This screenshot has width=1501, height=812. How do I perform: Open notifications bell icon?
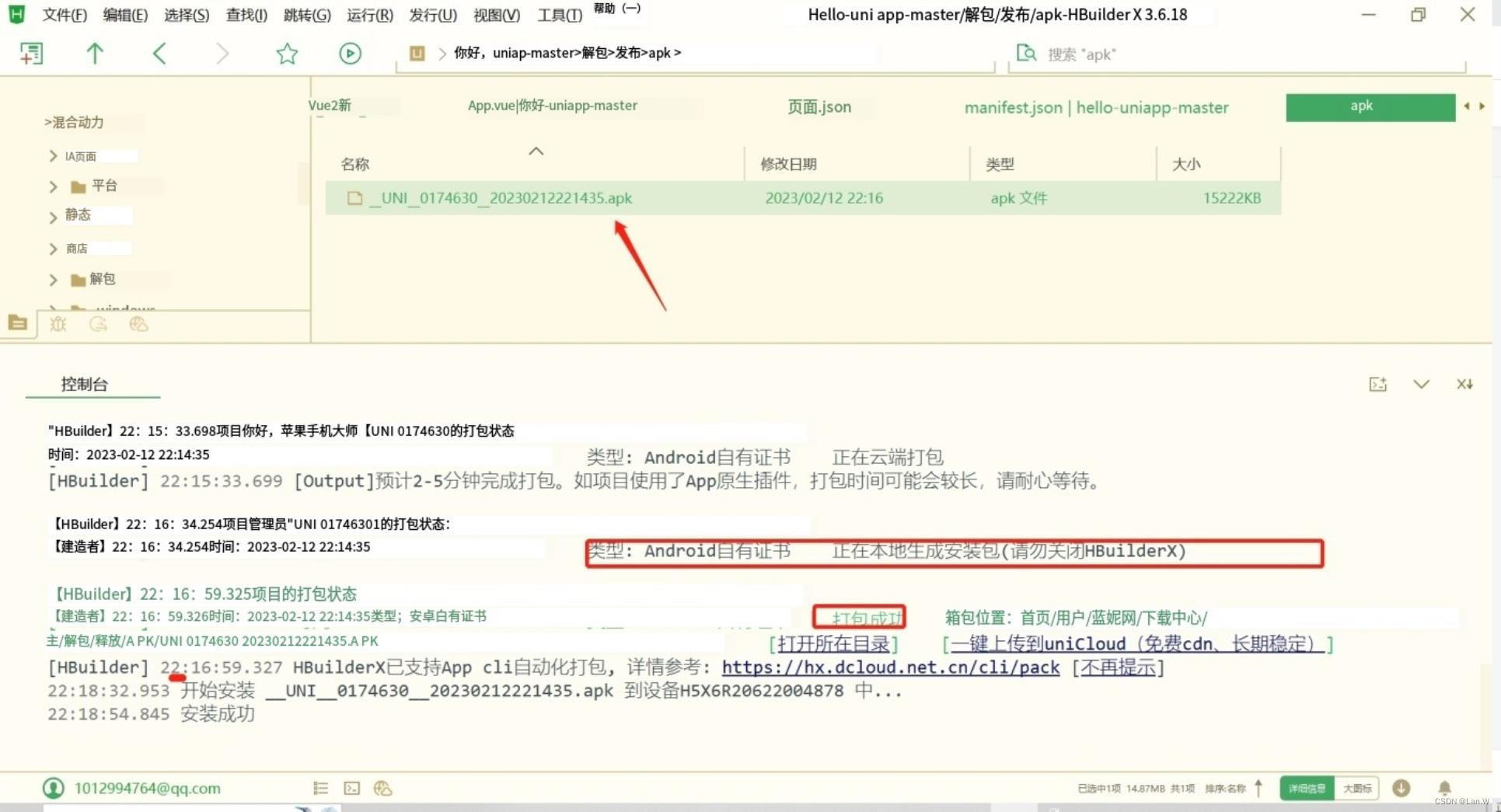(1444, 788)
